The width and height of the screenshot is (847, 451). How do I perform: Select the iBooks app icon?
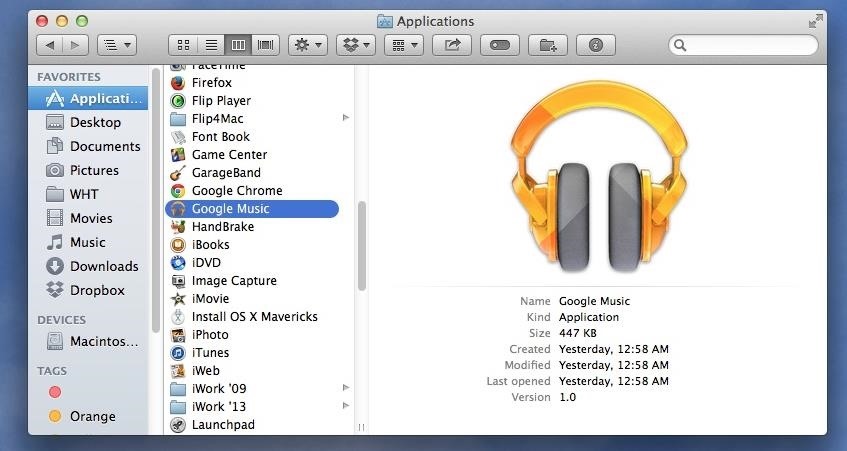(178, 245)
